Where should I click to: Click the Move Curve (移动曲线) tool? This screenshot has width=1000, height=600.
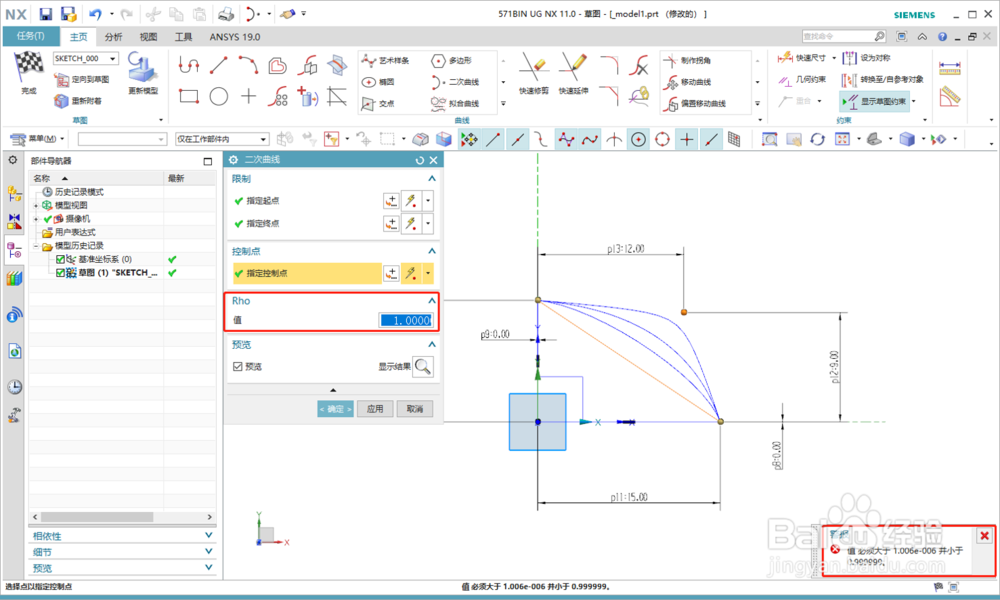point(687,82)
